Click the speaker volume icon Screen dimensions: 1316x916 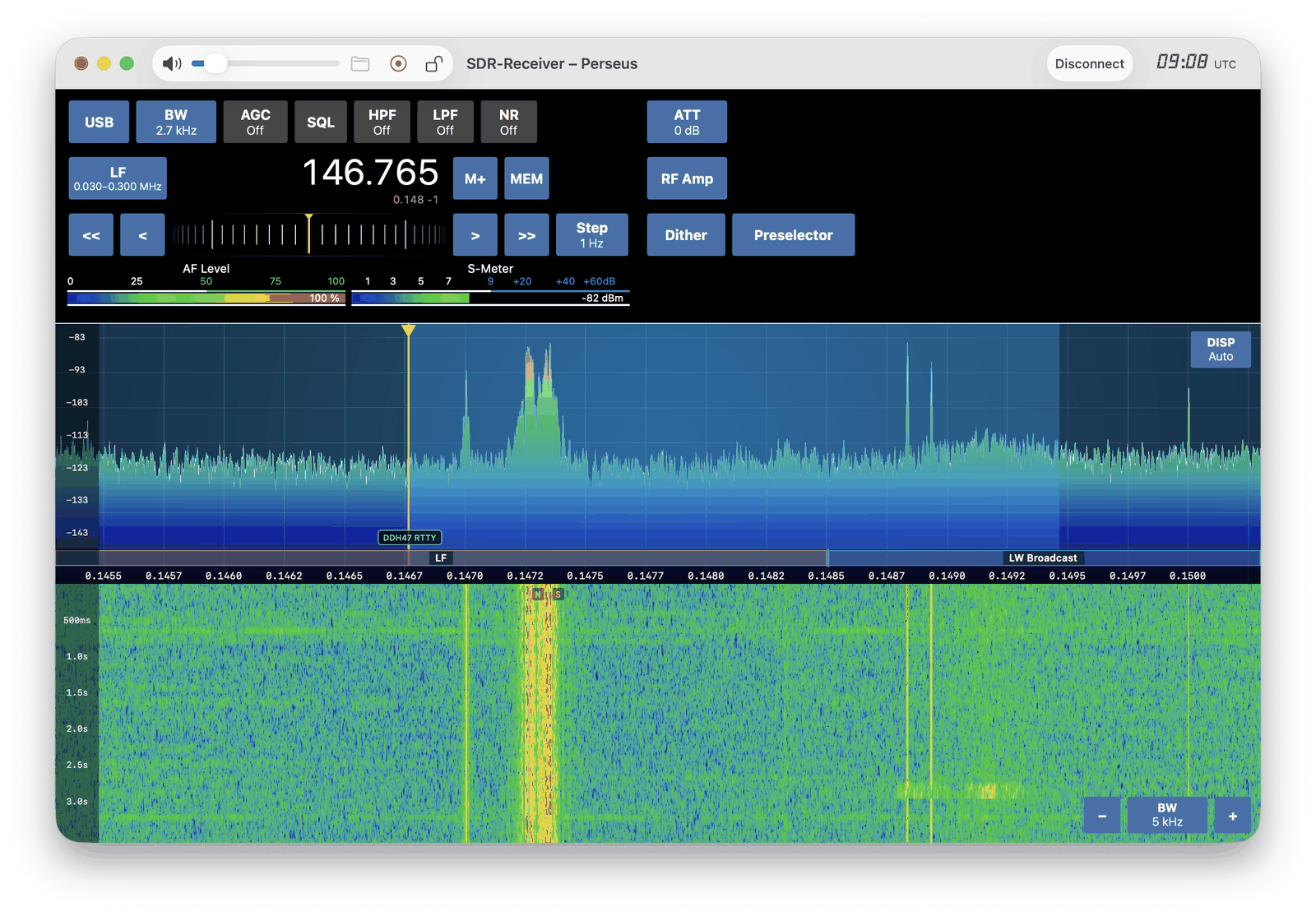pos(171,63)
